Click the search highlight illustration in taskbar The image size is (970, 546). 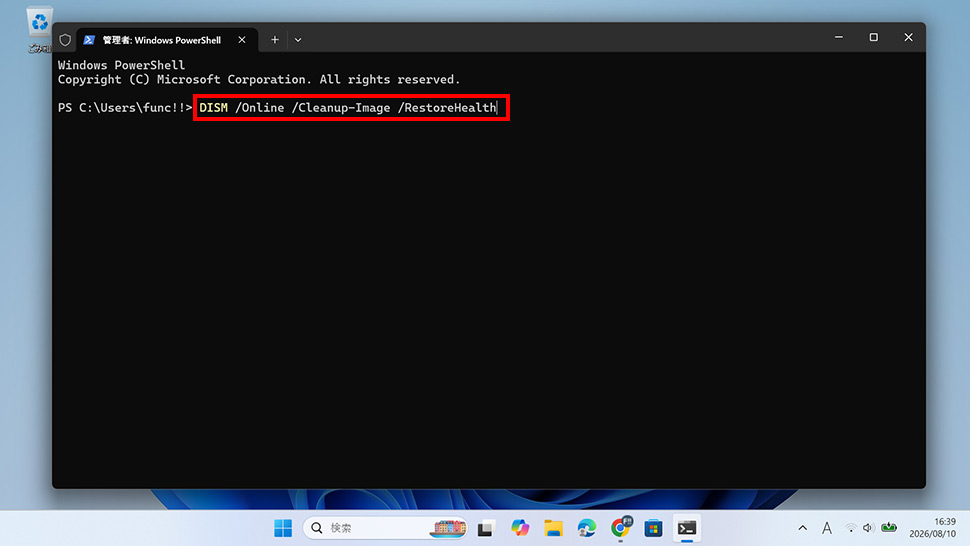click(450, 528)
